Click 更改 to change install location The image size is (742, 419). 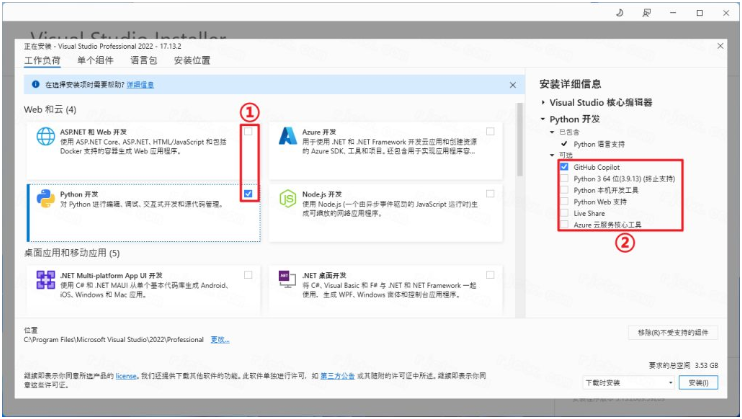(220, 339)
